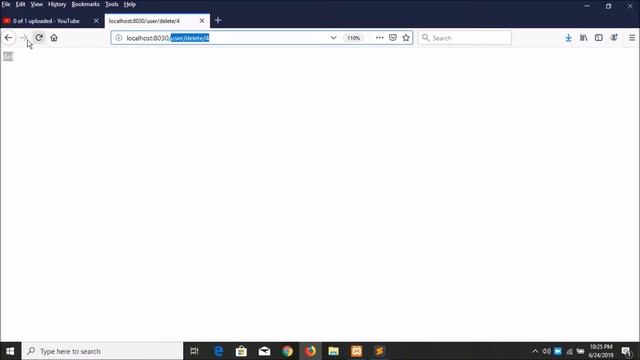Image resolution: width=640 pixels, height=360 pixels.
Task: Open the clock and calendar
Action: pyautogui.click(x=601, y=351)
